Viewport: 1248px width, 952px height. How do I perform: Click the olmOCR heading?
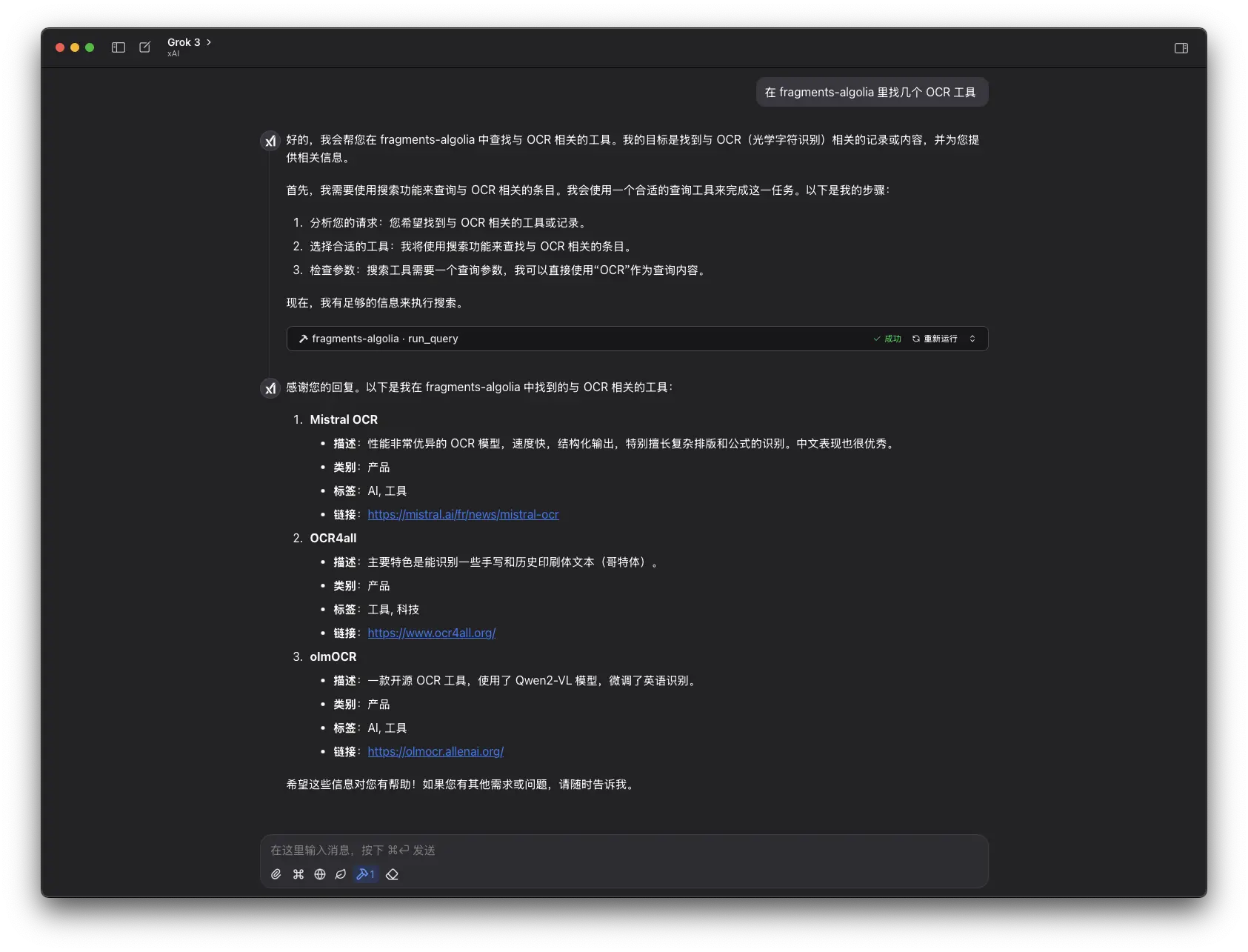coord(333,656)
